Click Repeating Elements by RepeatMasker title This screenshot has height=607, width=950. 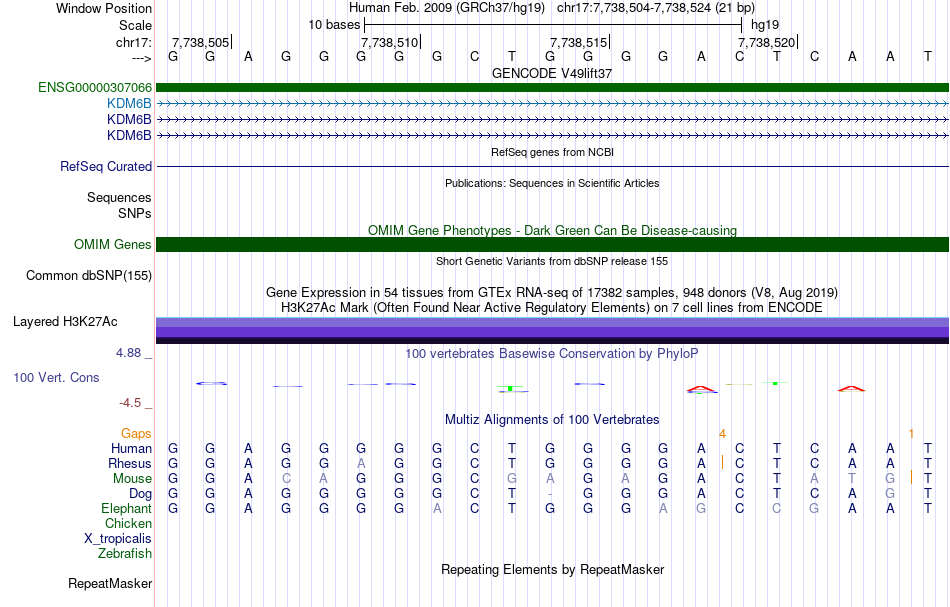tap(552, 569)
